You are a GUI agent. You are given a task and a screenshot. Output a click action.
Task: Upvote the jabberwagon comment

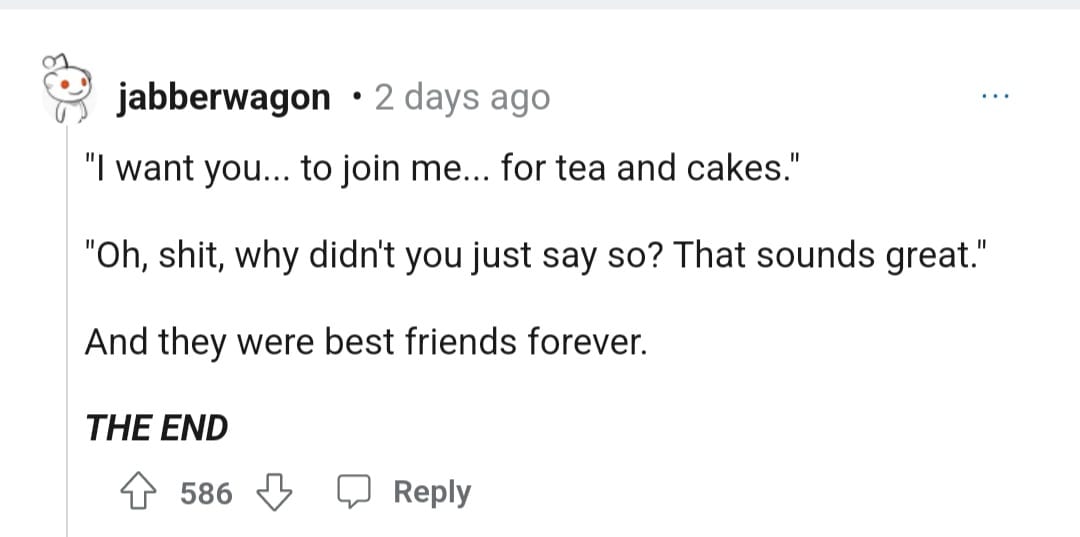point(138,493)
